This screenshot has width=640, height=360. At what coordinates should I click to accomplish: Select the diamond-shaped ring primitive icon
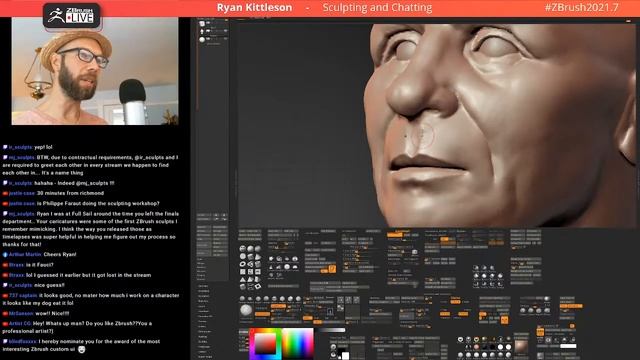click(258, 287)
